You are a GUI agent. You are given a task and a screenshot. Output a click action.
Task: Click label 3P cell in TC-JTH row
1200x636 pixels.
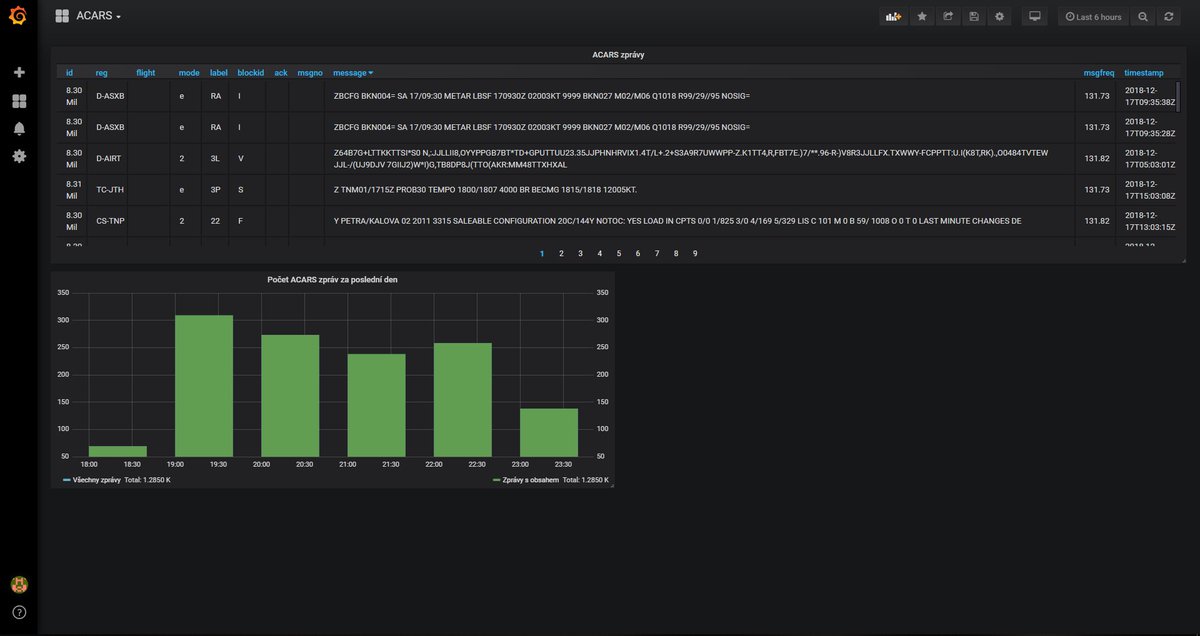click(x=215, y=189)
